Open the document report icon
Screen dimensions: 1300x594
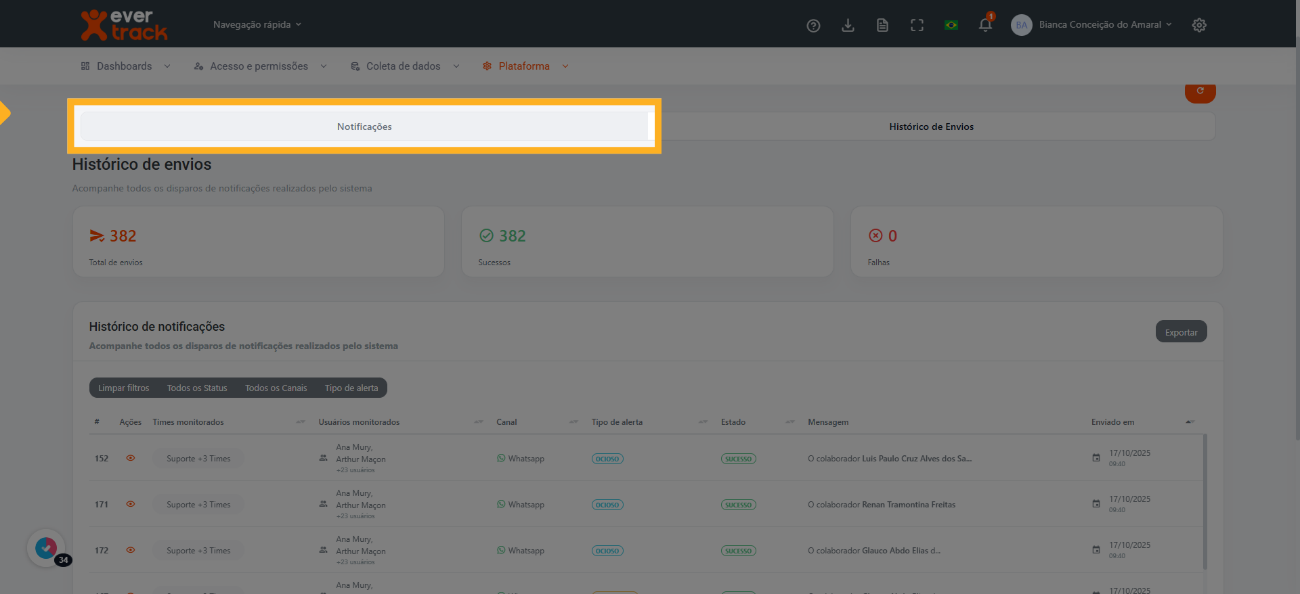point(882,25)
